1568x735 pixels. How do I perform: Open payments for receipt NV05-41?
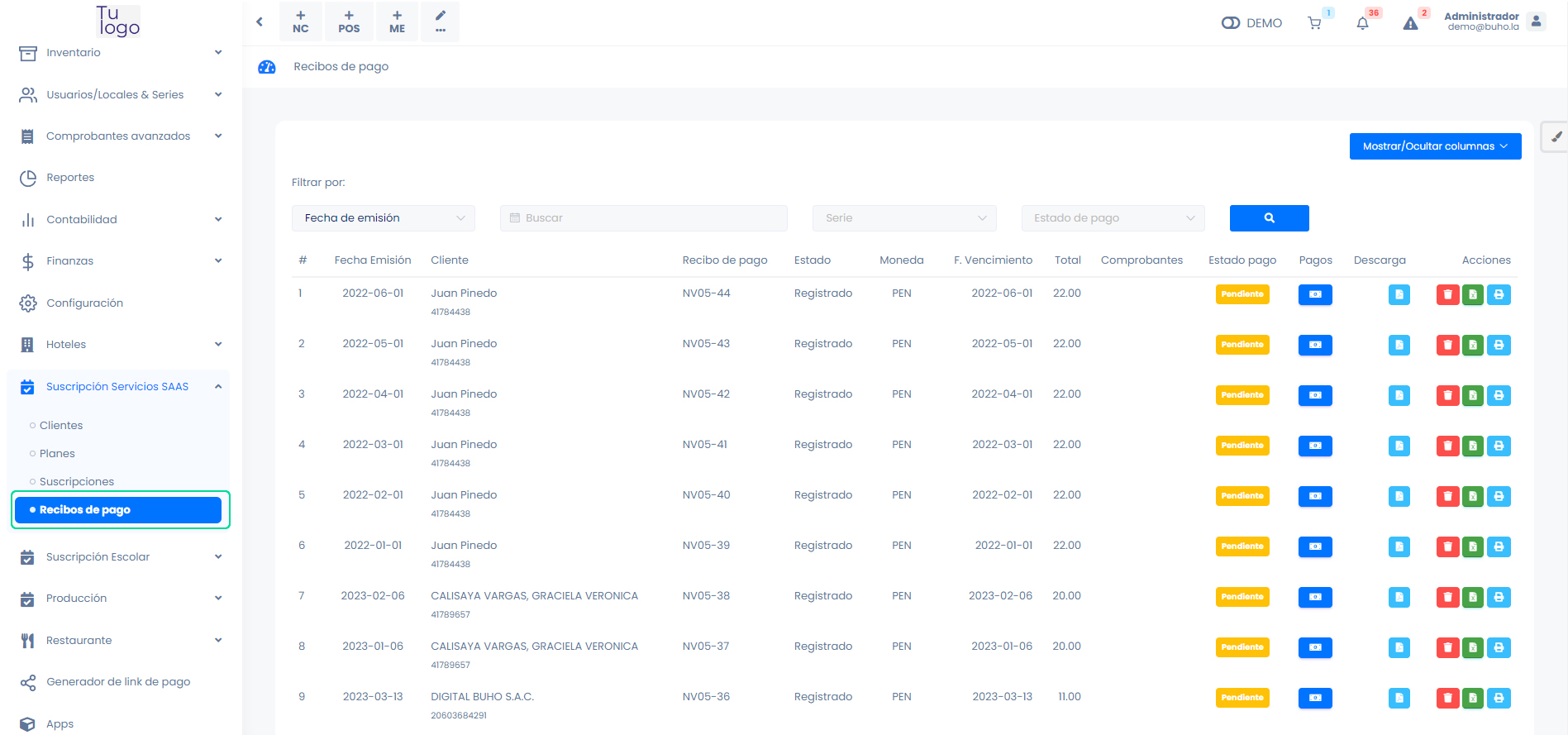(1315, 446)
